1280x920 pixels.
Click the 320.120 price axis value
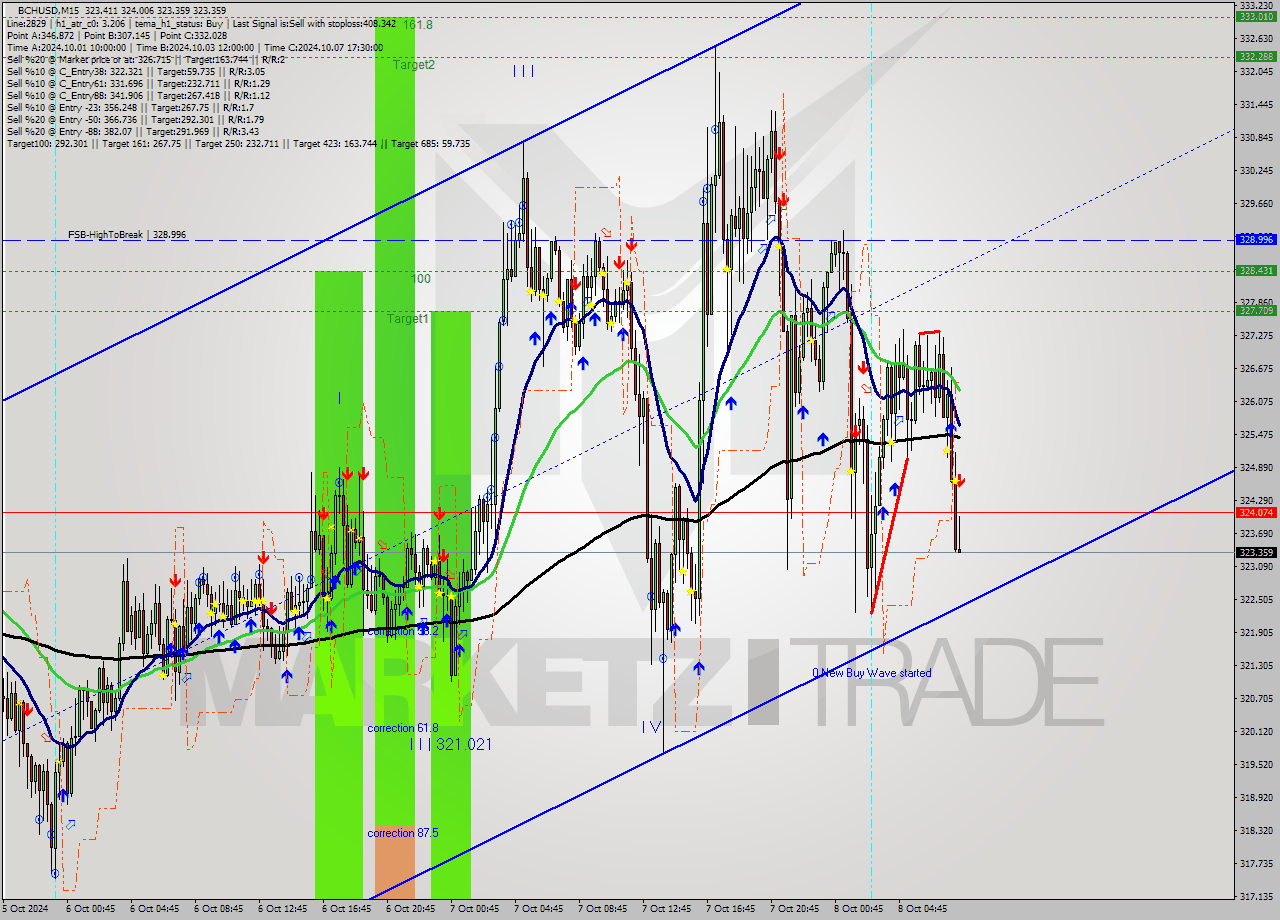tap(1255, 731)
